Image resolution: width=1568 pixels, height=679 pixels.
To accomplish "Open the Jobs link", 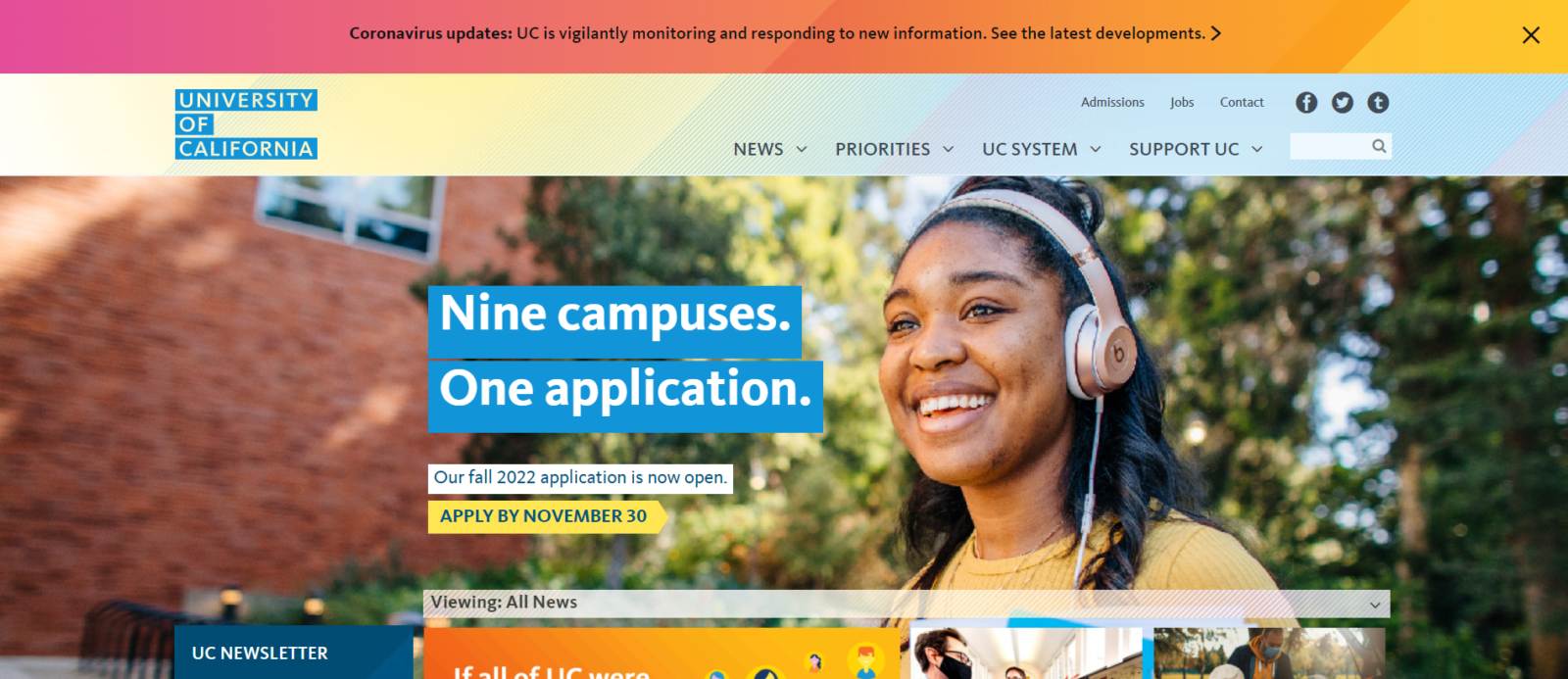I will tap(1182, 102).
